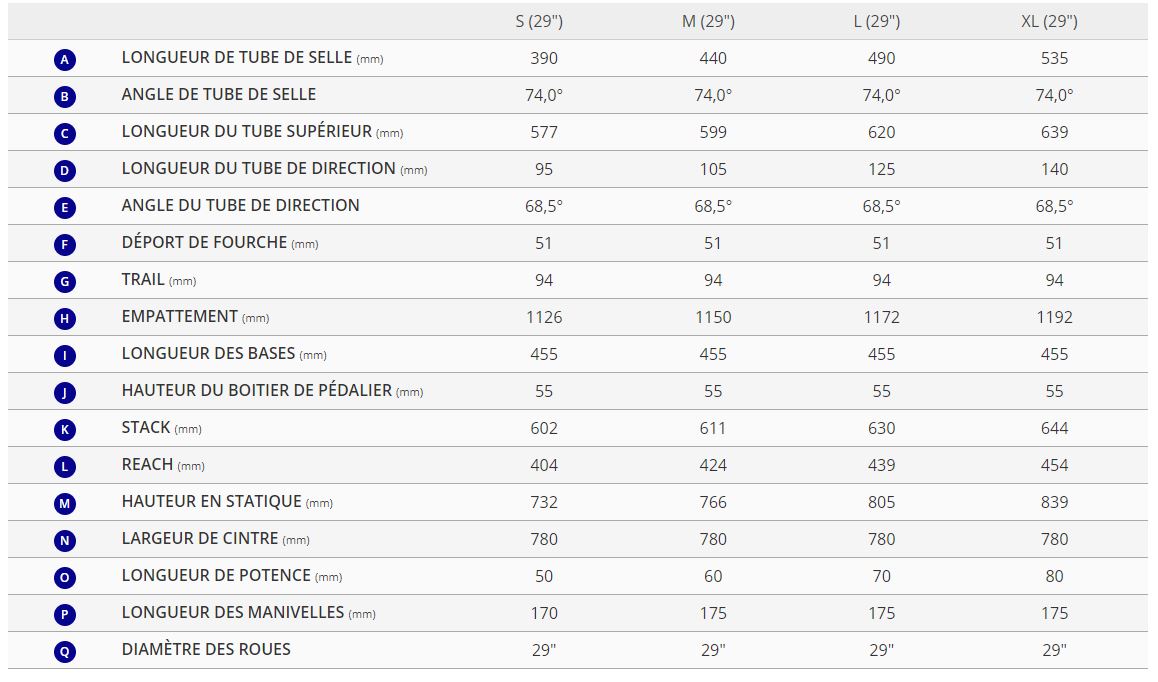1158x682 pixels.
Task: Click the P badge for crank length
Action: pos(65,615)
